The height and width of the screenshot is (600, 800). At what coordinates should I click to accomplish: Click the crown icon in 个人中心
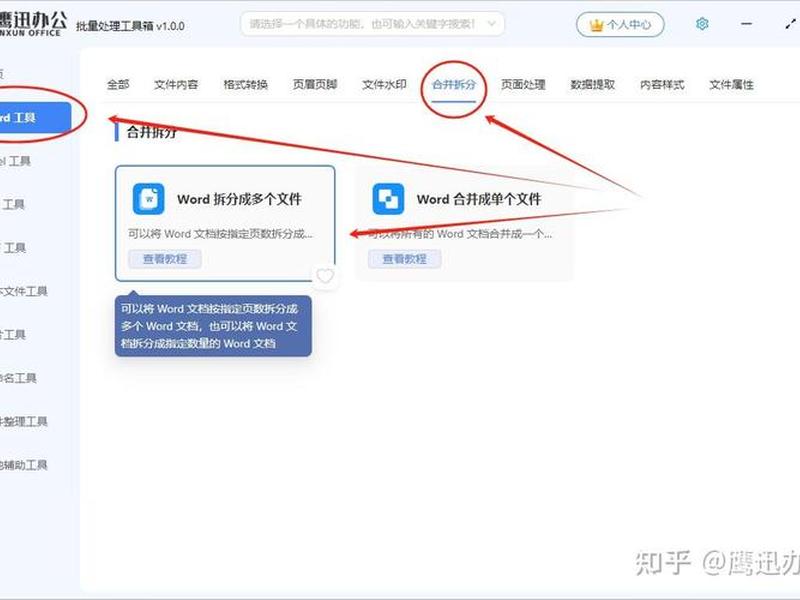(x=596, y=25)
